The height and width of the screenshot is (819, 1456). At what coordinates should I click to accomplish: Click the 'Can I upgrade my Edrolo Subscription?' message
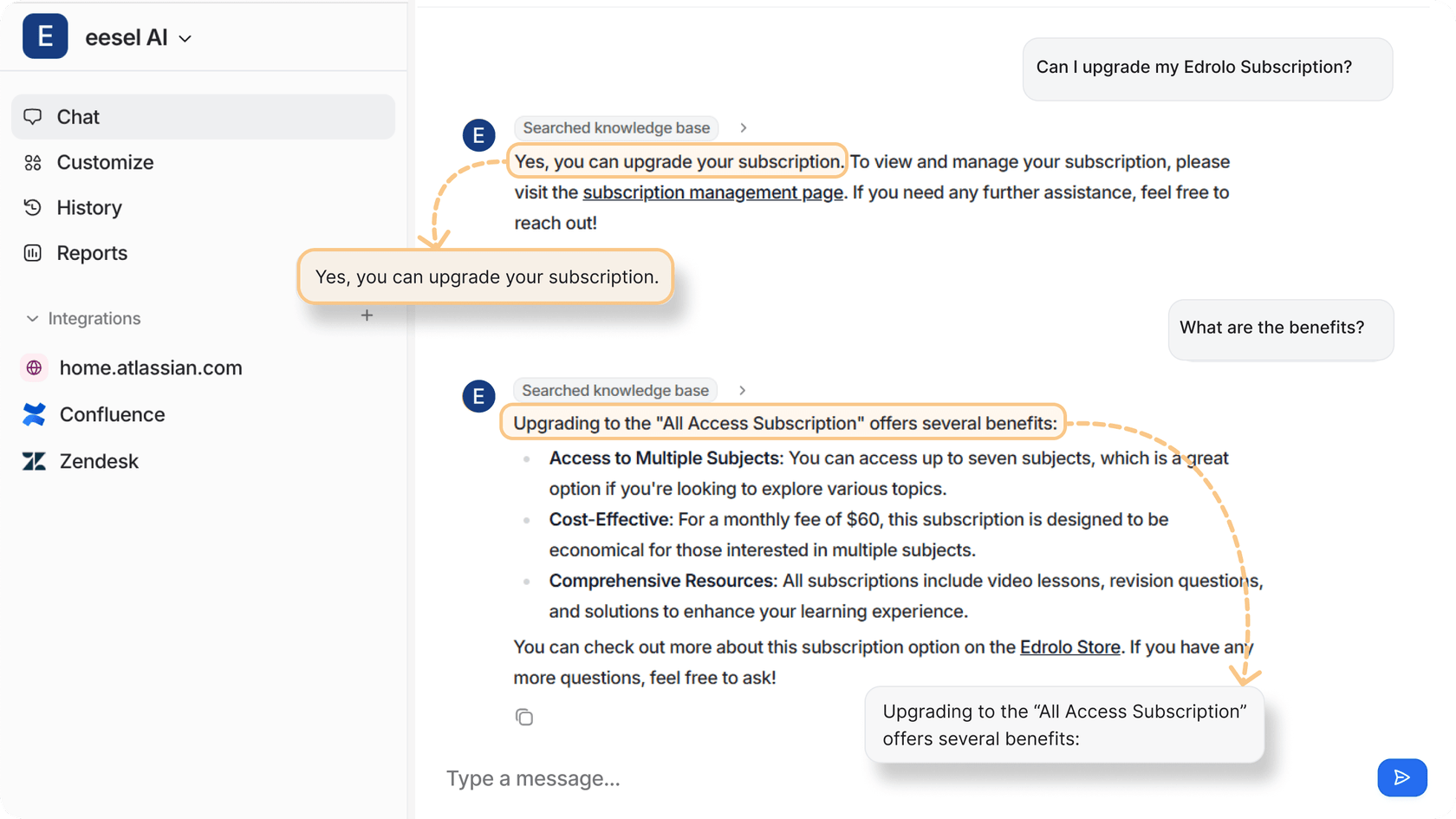pos(1207,68)
